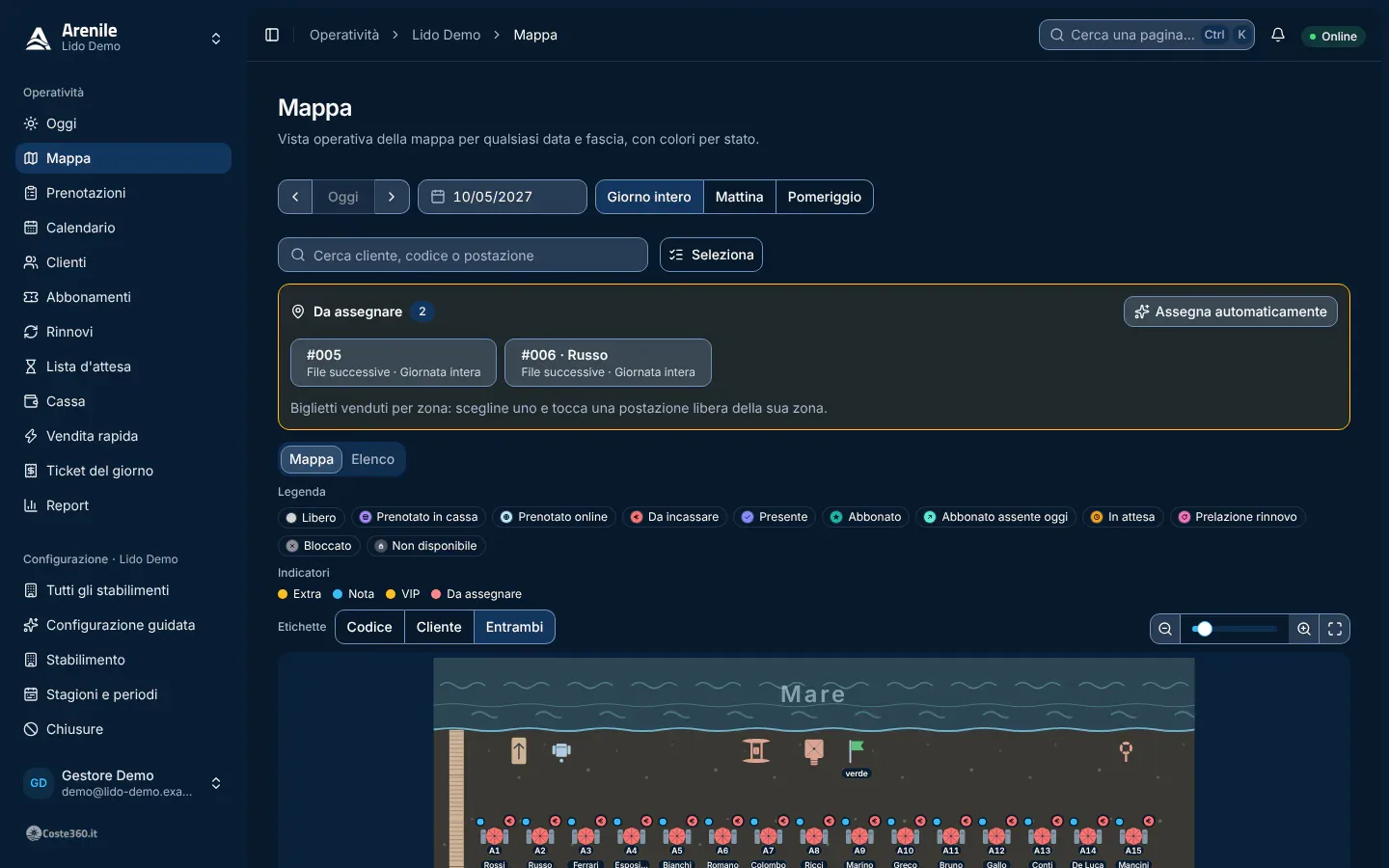Open Lista d'attesa in sidebar
The image size is (1389, 868).
[123, 366]
